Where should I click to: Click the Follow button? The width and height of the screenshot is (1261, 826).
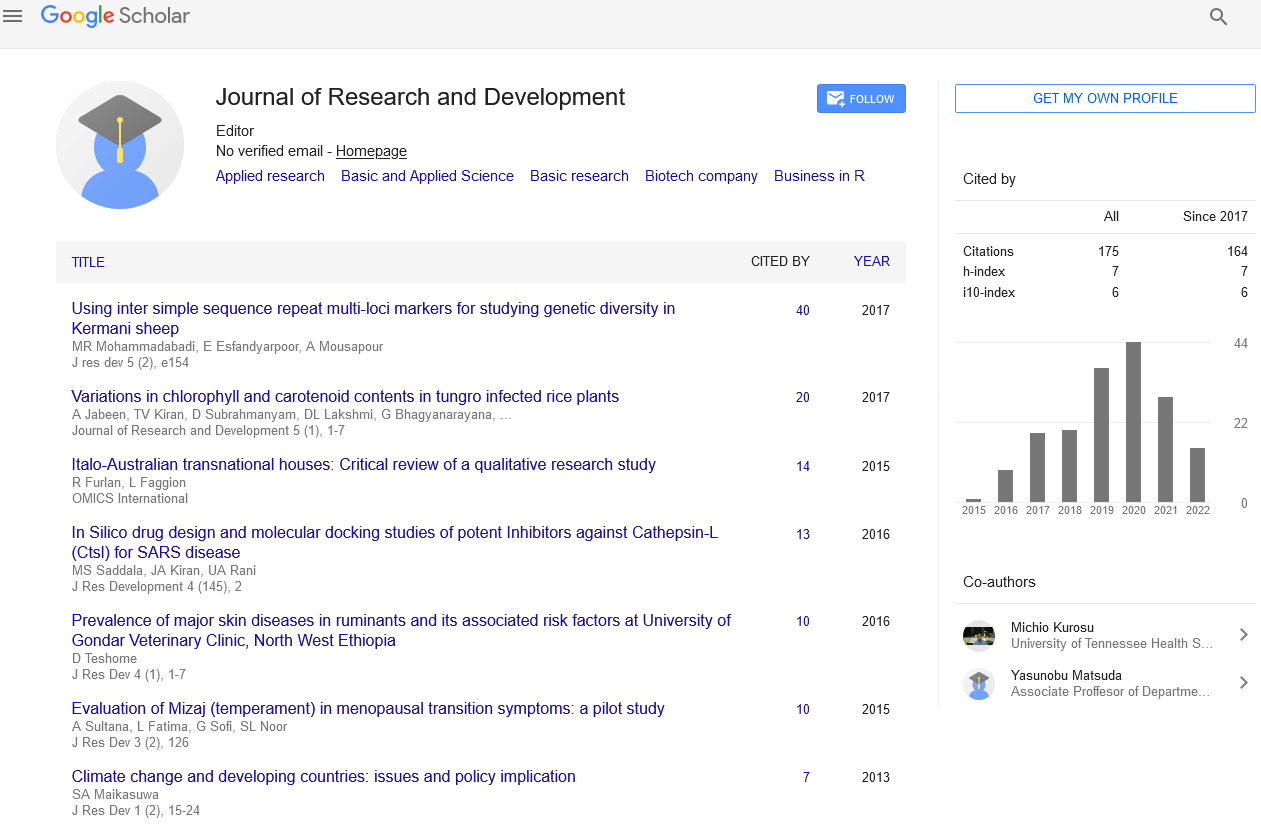(861, 99)
